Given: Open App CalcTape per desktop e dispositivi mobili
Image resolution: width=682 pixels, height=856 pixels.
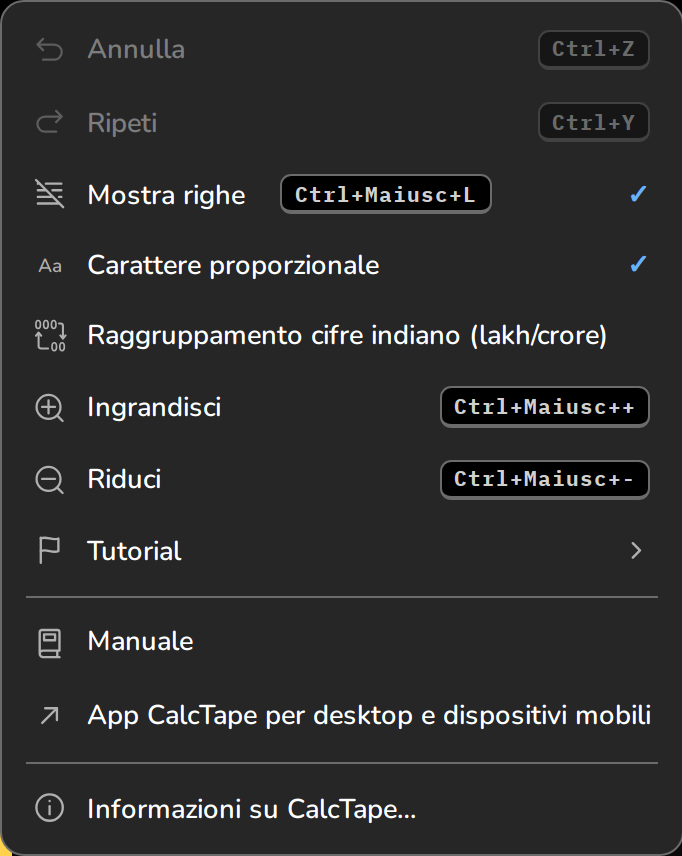Looking at the screenshot, I should (341, 715).
